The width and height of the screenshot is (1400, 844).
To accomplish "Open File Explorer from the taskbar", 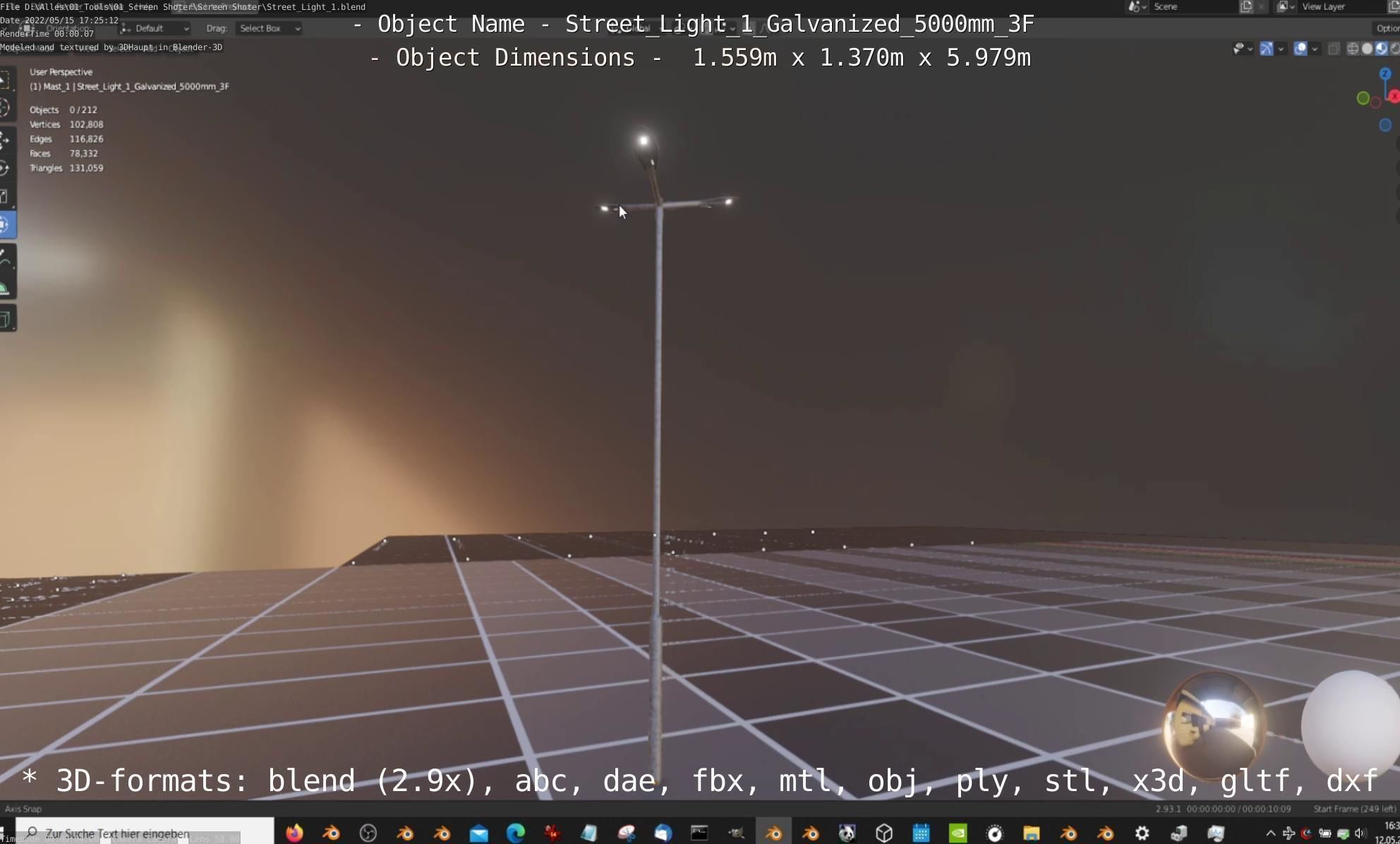I will coord(1031,833).
